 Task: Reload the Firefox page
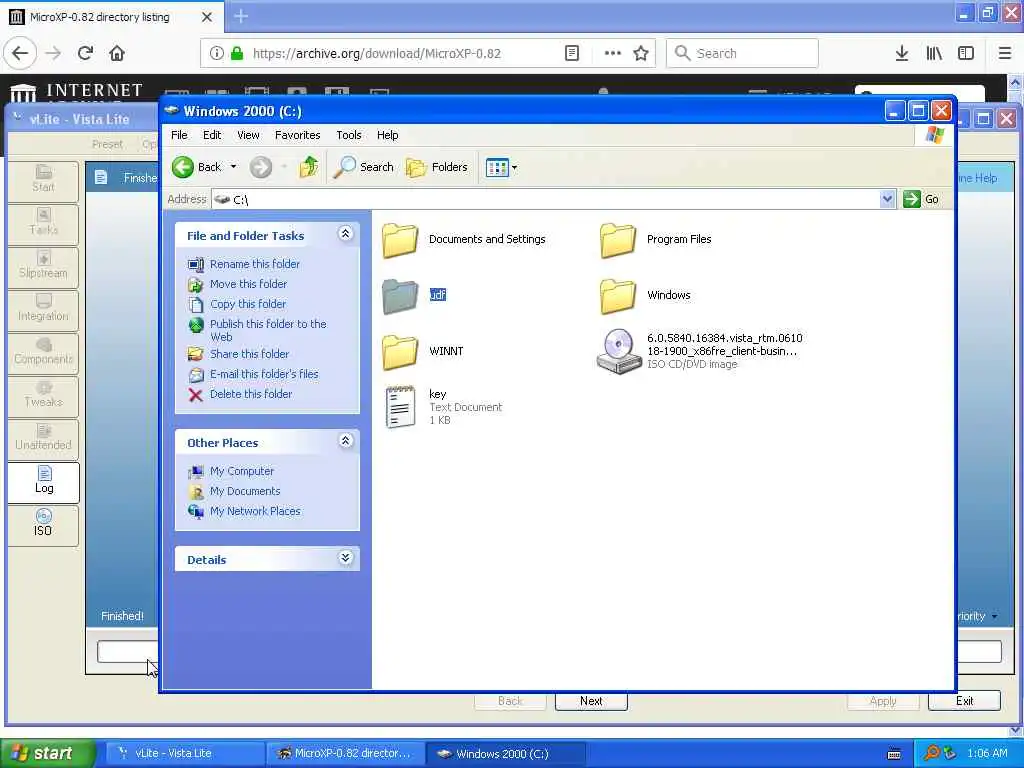(x=86, y=53)
